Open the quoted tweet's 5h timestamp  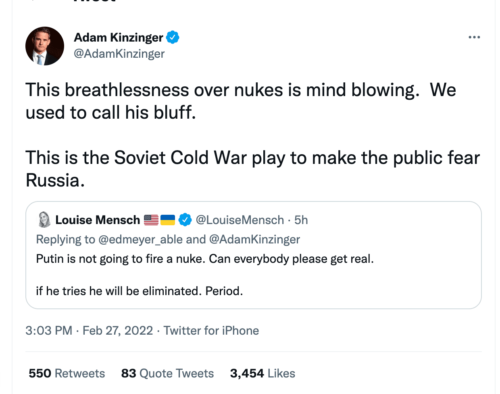point(301,220)
